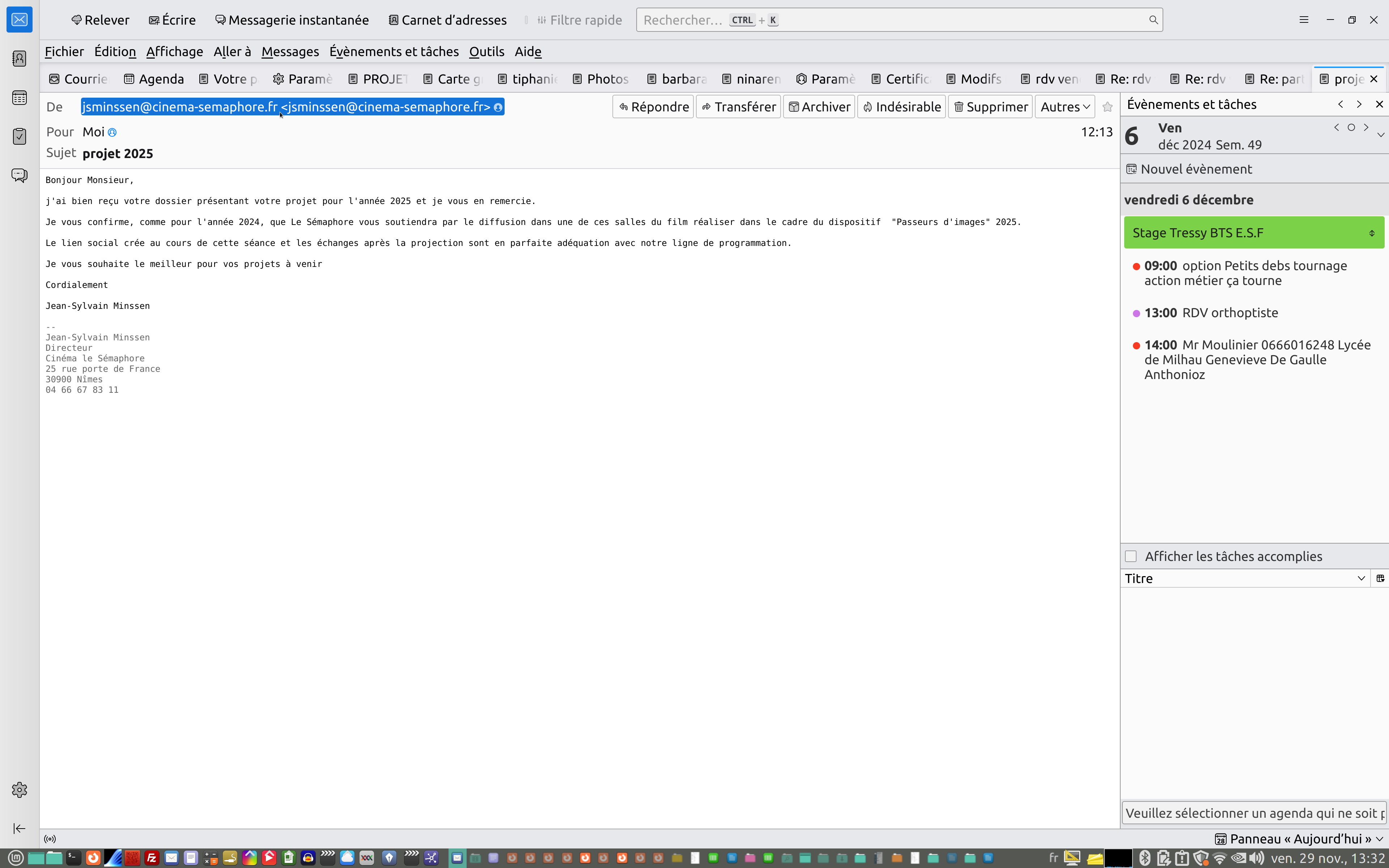
Task: Click the online status icon in status bar
Action: pyautogui.click(x=51, y=839)
